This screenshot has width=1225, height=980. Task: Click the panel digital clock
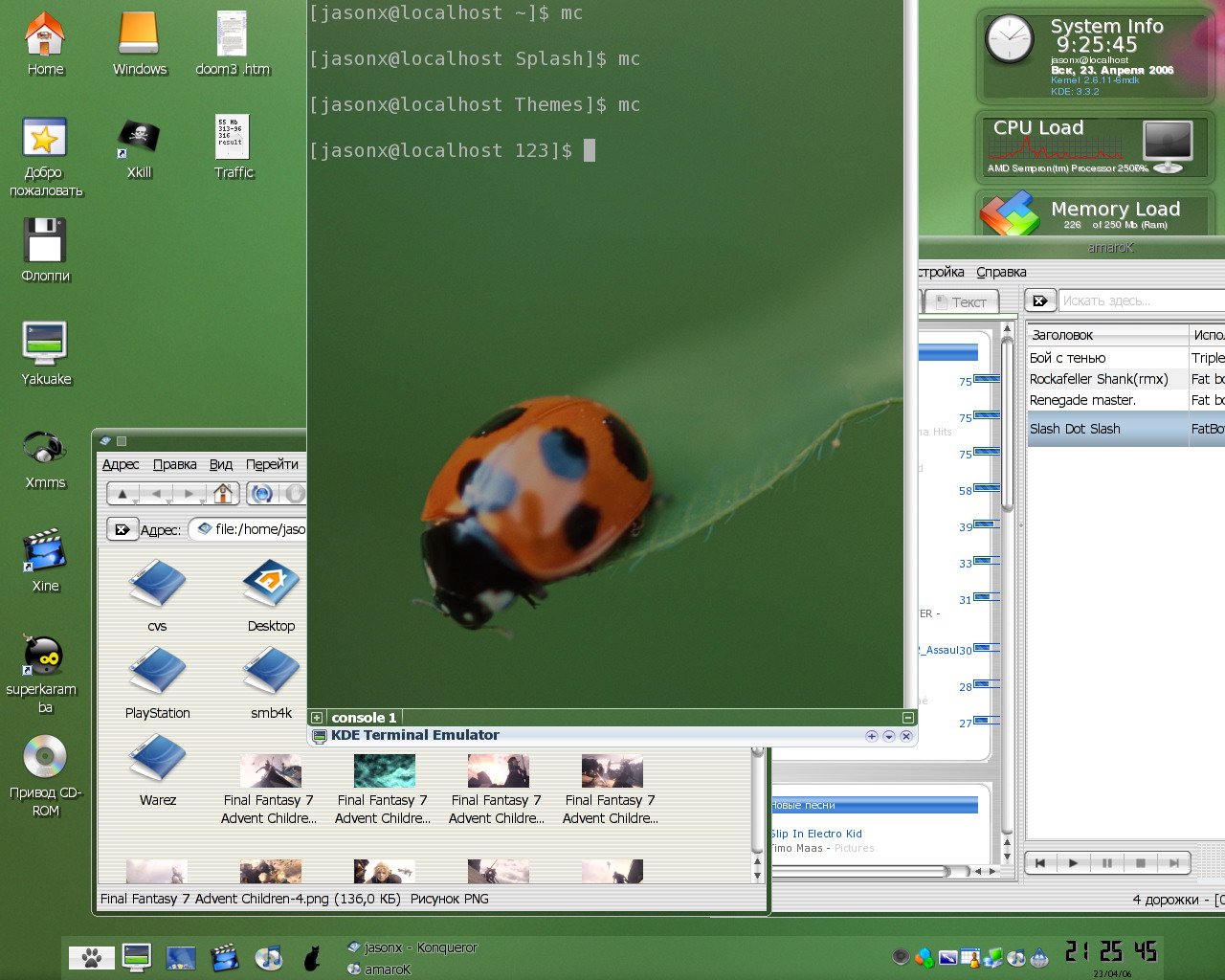pyautogui.click(x=1111, y=951)
